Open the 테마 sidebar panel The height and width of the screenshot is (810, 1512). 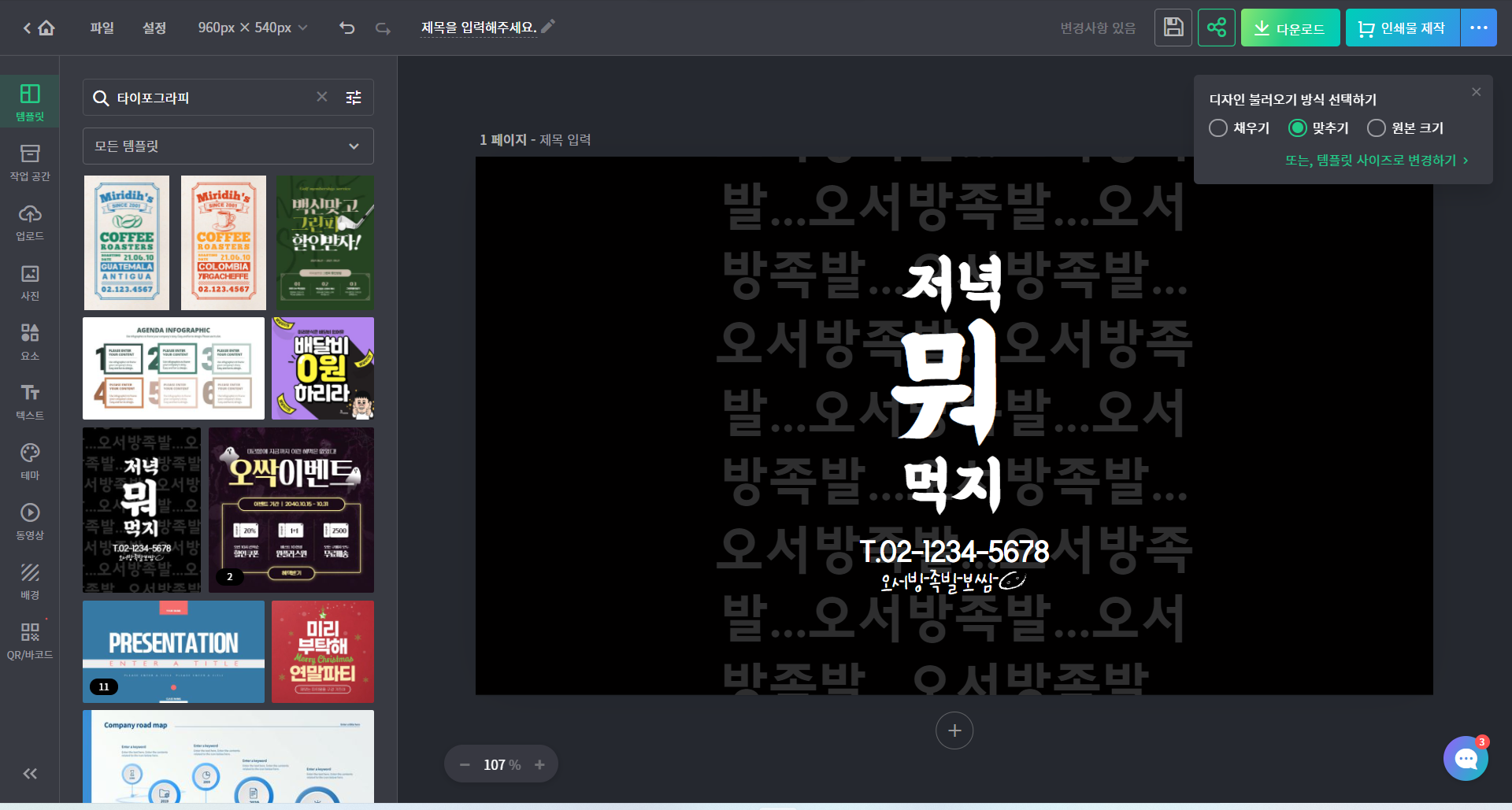tap(30, 461)
